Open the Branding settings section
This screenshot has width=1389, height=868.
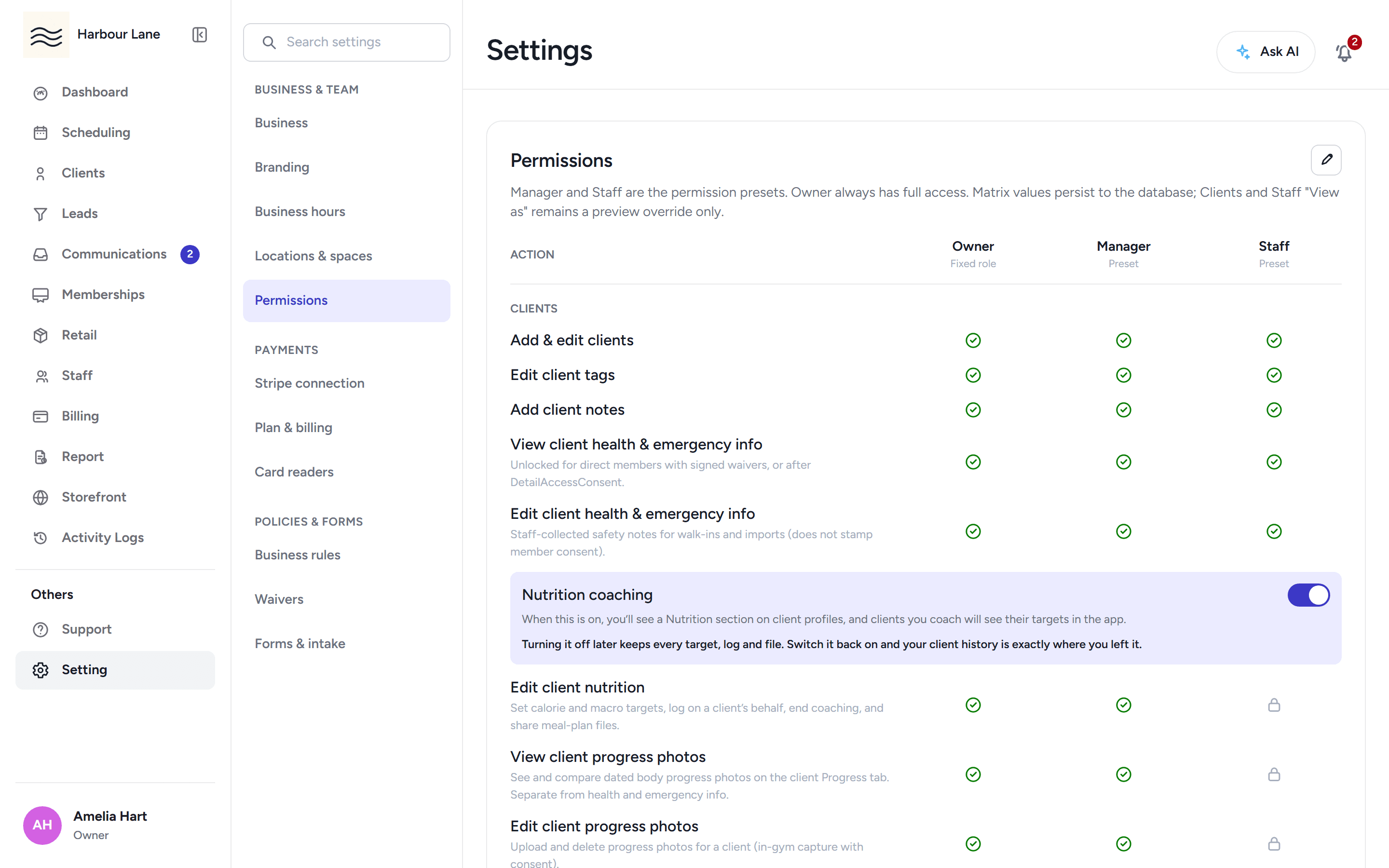(x=346, y=167)
